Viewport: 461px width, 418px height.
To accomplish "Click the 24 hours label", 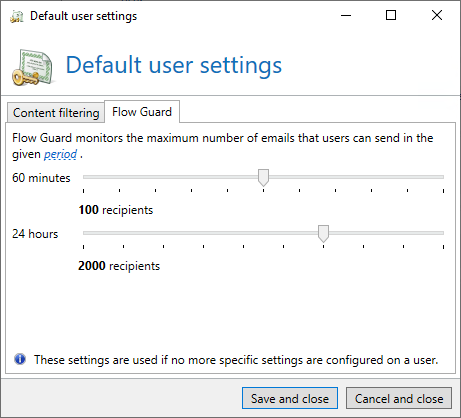I will (x=35, y=234).
